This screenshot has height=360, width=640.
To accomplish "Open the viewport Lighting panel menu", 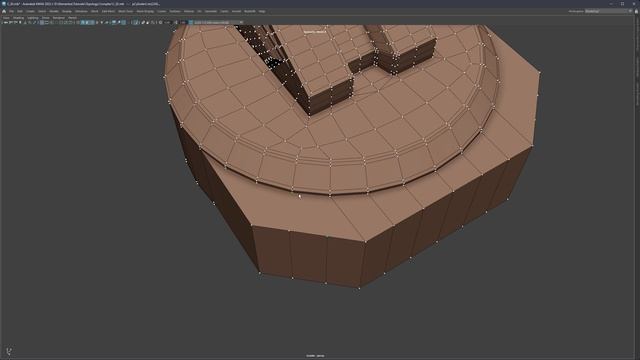I will click(x=33, y=18).
